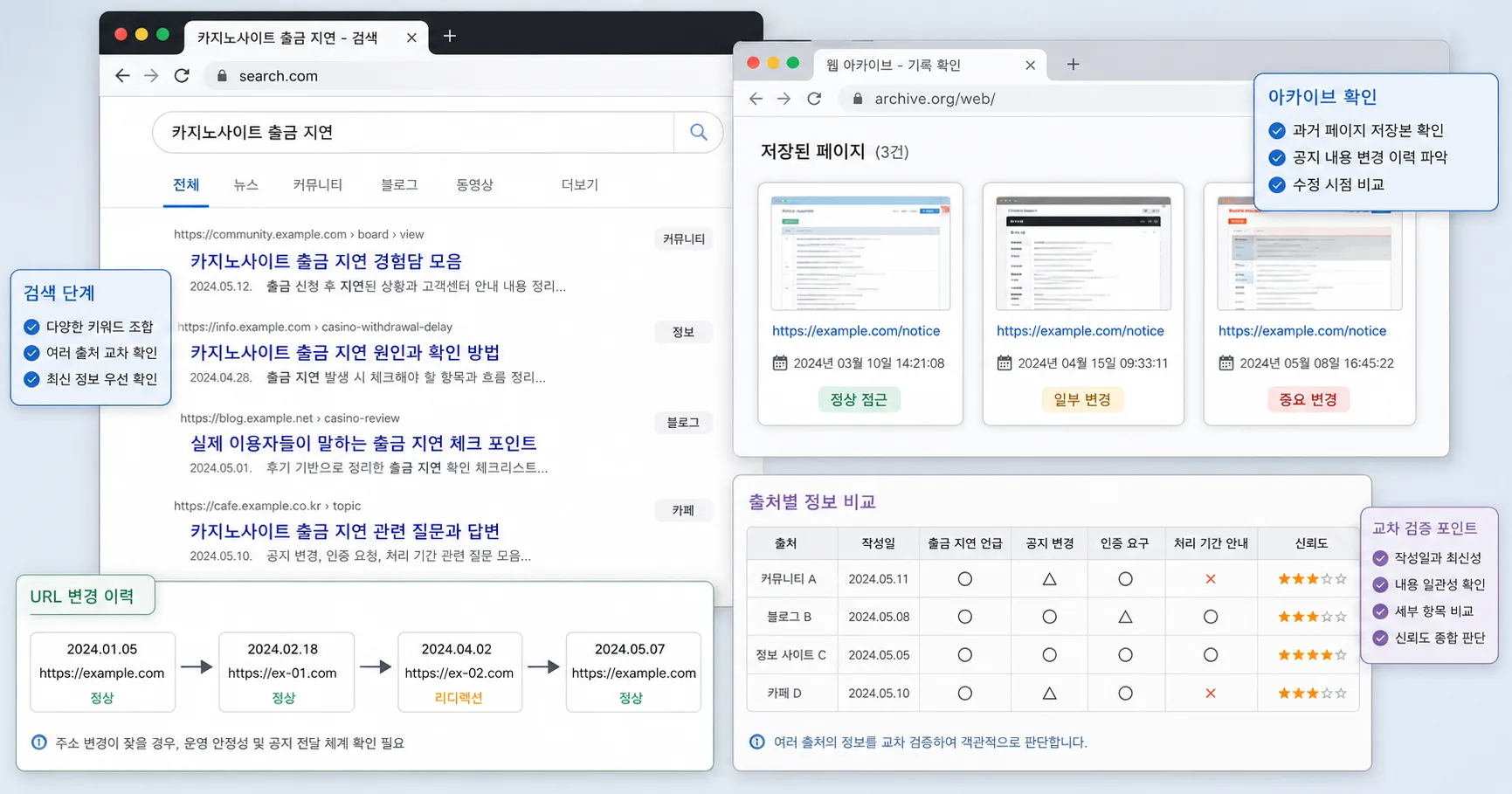Image resolution: width=1512 pixels, height=794 pixels.
Task: Click forward arrow in search.com window
Action: [x=151, y=76]
